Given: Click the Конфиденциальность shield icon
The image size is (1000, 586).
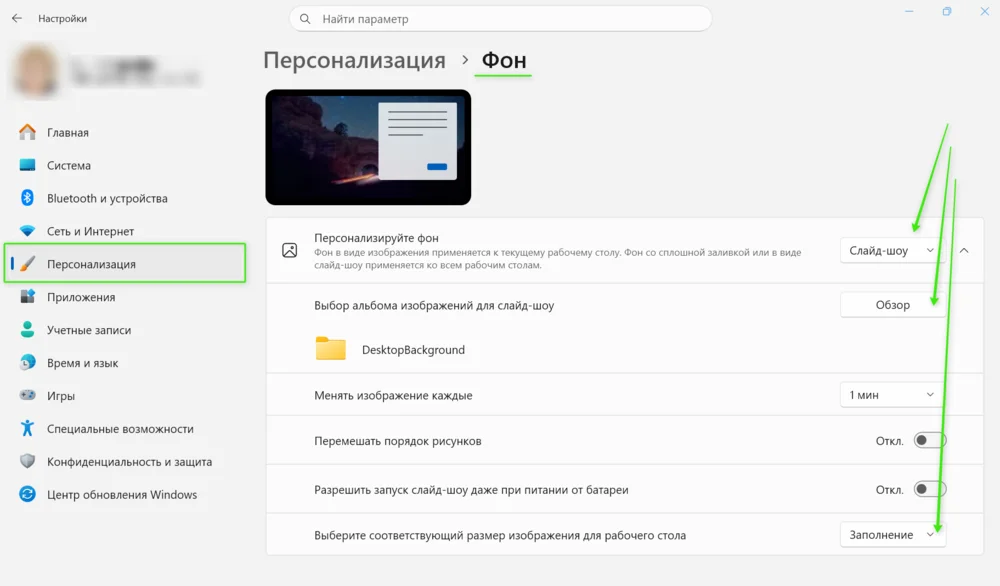Looking at the screenshot, I should coord(27,461).
